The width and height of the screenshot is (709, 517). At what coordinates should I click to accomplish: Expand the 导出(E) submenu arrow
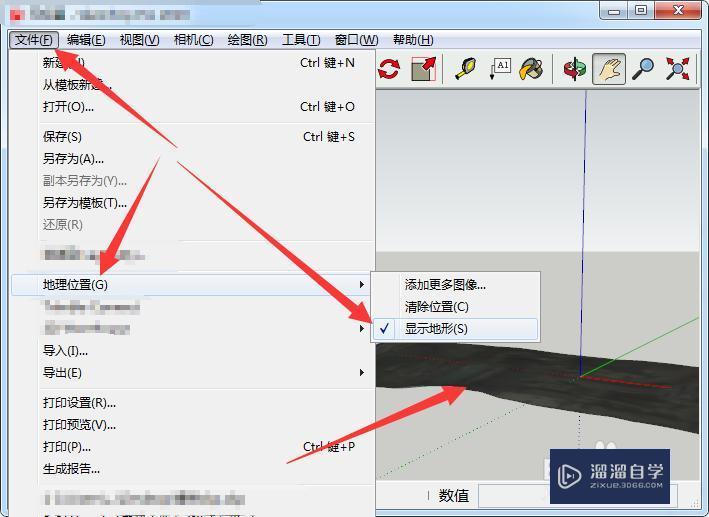click(x=361, y=373)
